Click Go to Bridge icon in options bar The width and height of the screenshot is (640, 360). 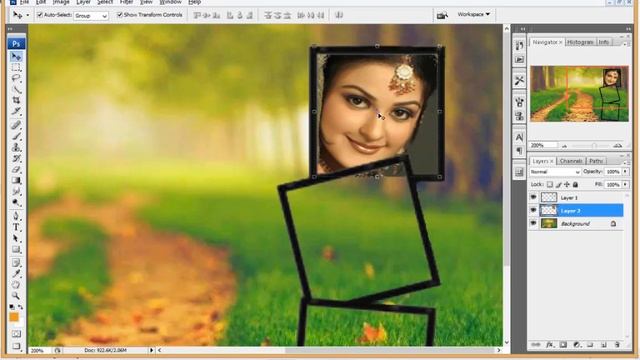pos(442,16)
